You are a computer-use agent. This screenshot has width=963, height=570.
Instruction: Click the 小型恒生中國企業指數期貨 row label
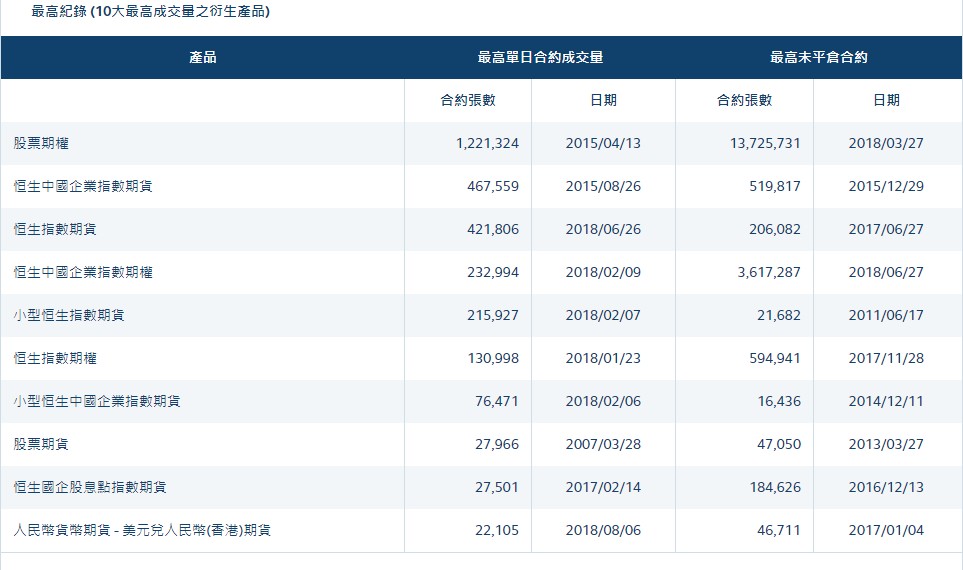coord(97,401)
